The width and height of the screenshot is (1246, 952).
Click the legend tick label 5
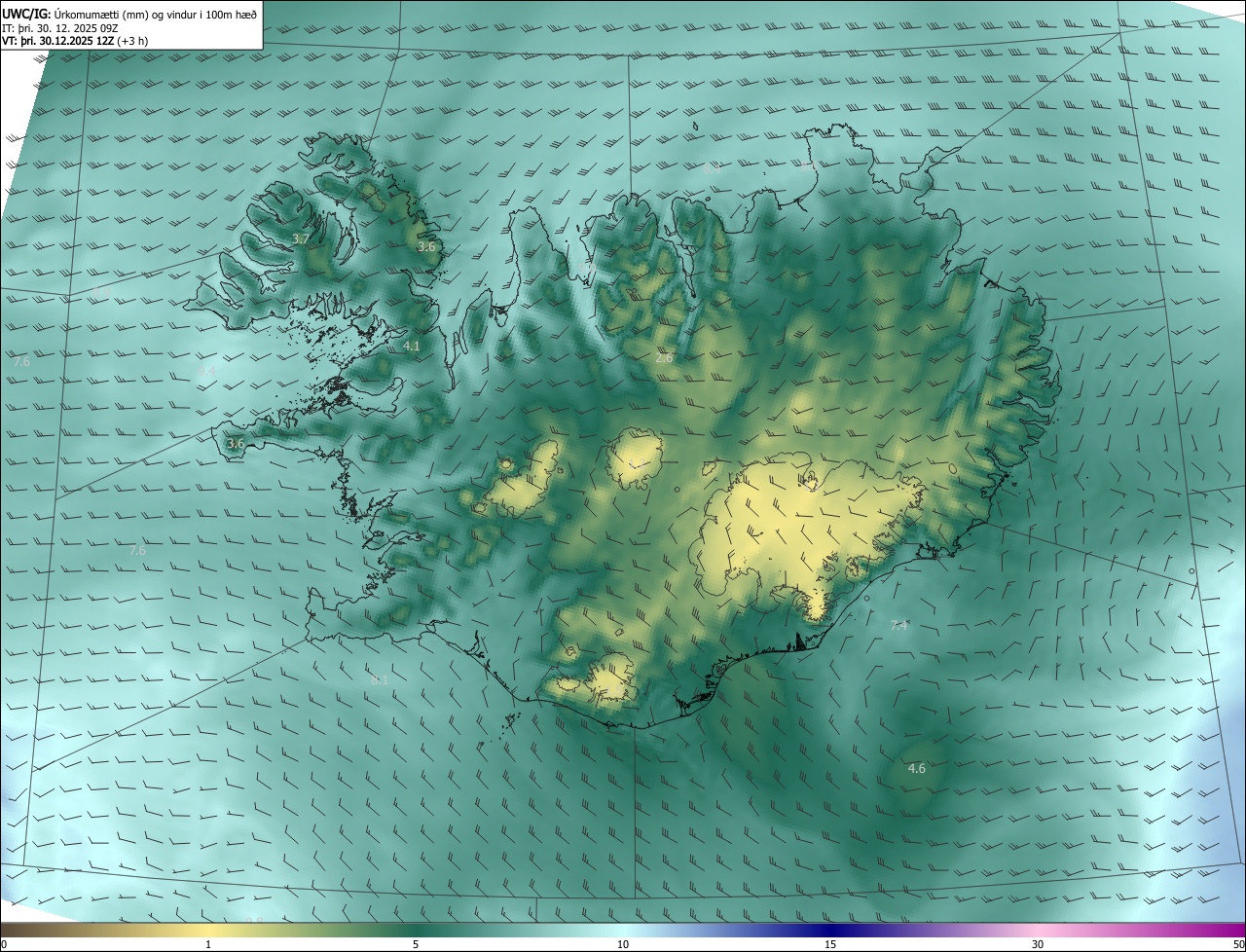416,944
